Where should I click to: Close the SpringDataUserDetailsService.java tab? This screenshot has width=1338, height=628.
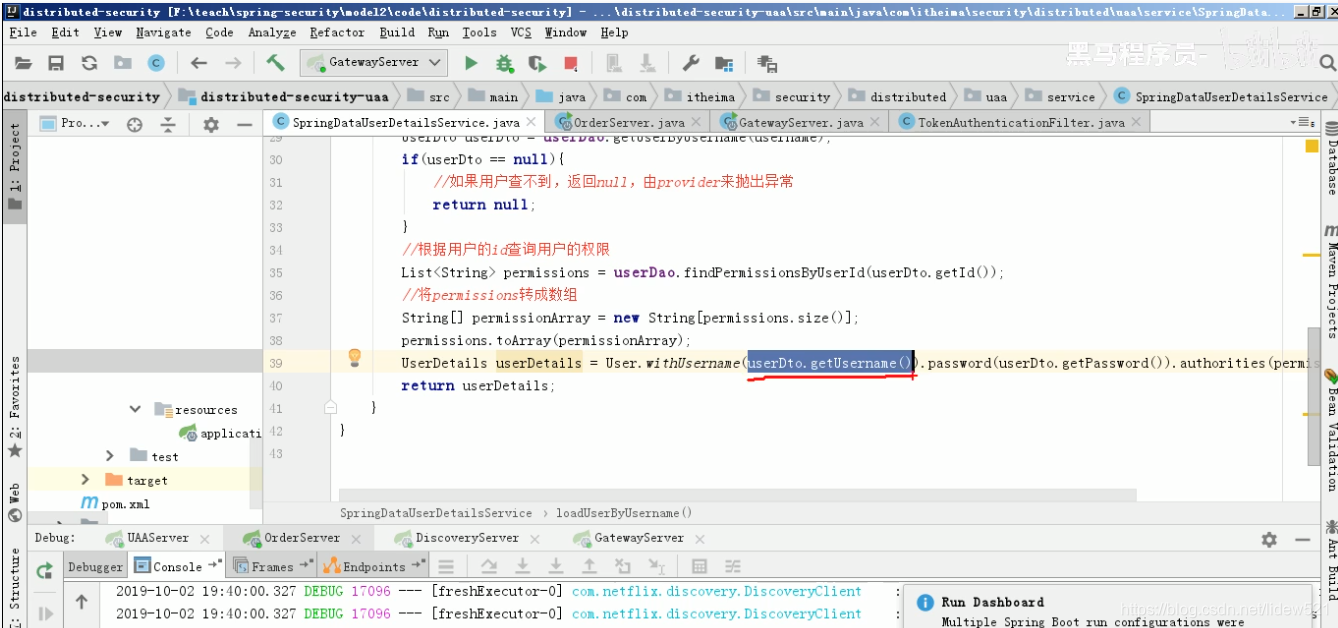point(532,122)
